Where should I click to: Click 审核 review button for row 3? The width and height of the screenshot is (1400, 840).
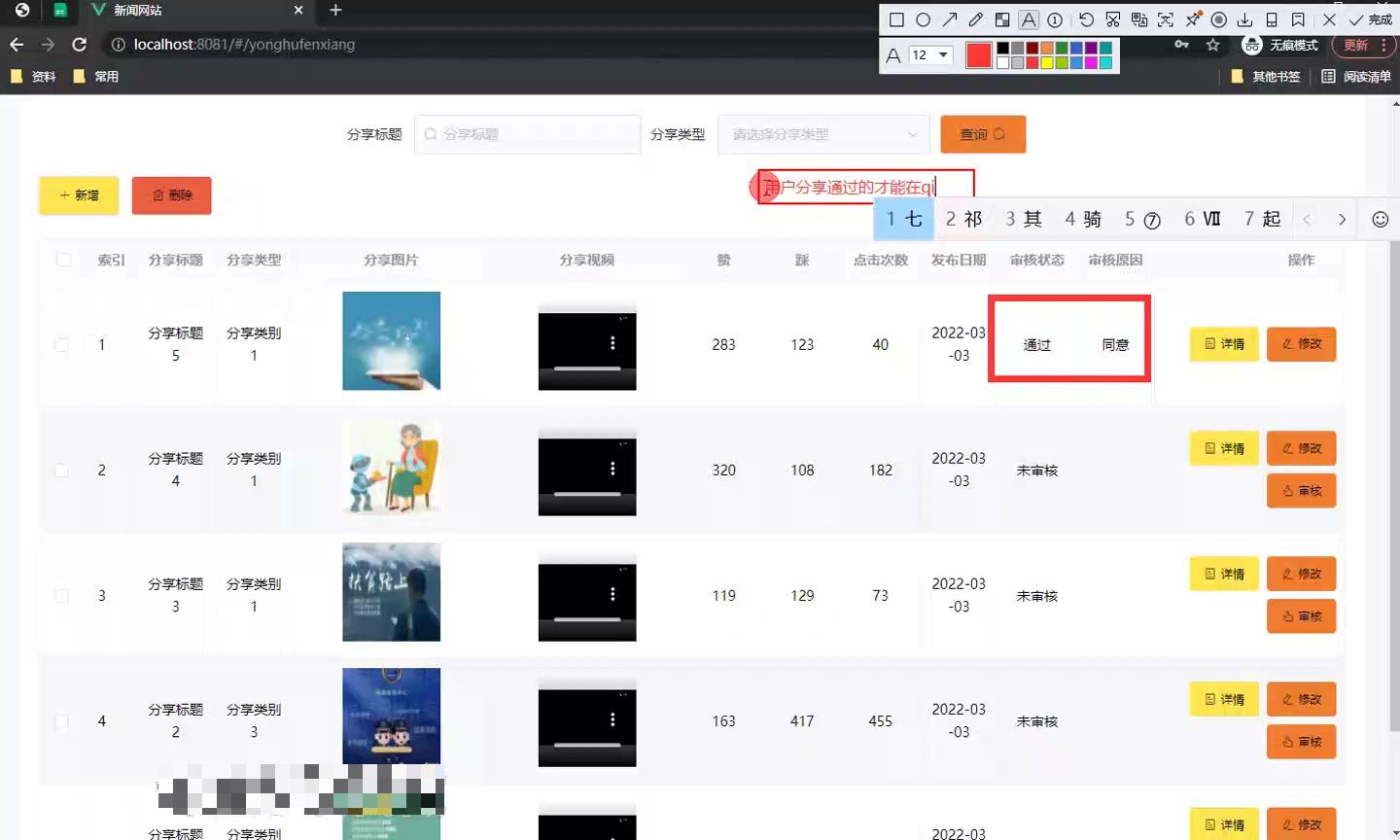[1301, 615]
